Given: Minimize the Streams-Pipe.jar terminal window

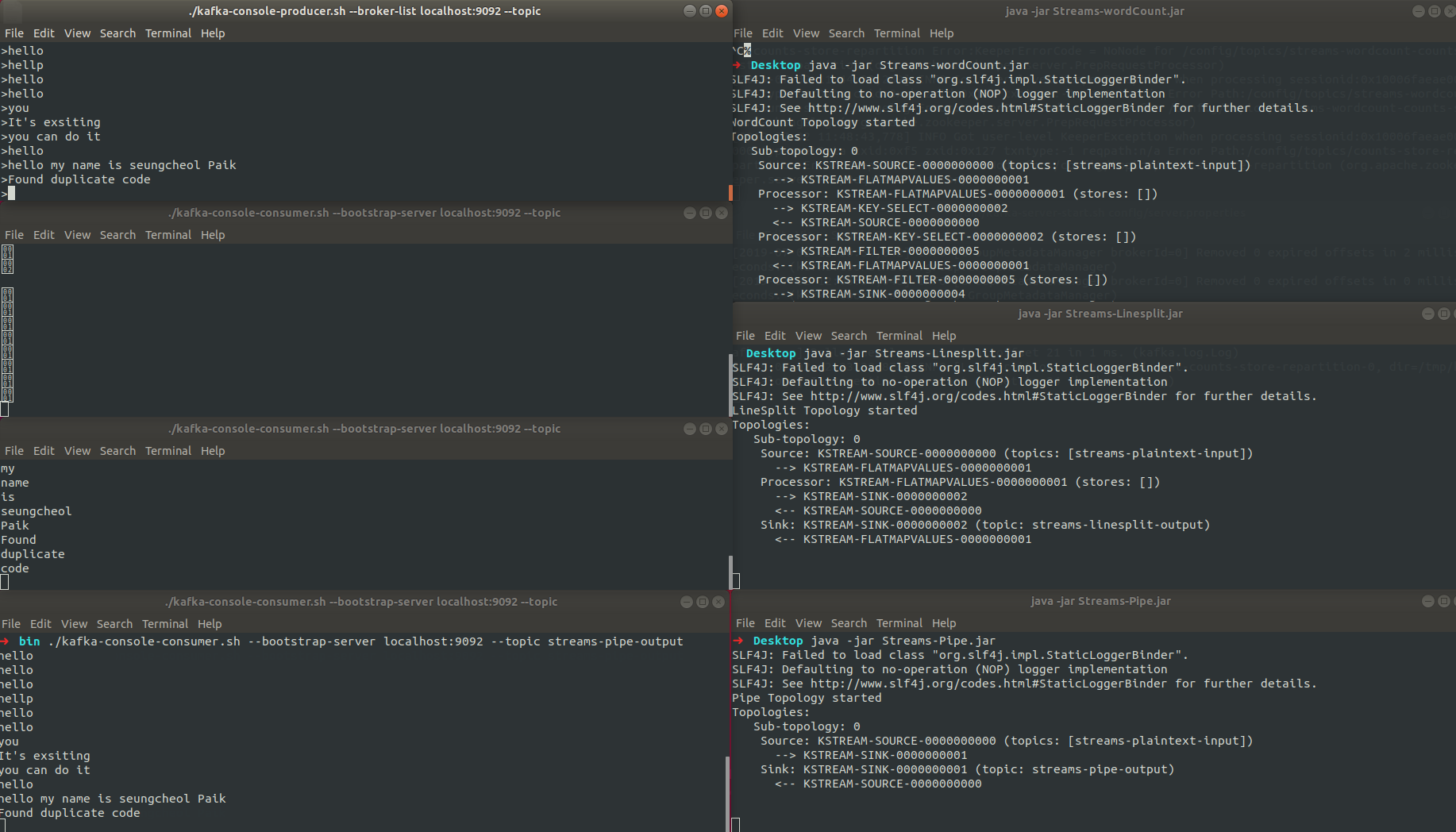Looking at the screenshot, I should [x=1428, y=601].
